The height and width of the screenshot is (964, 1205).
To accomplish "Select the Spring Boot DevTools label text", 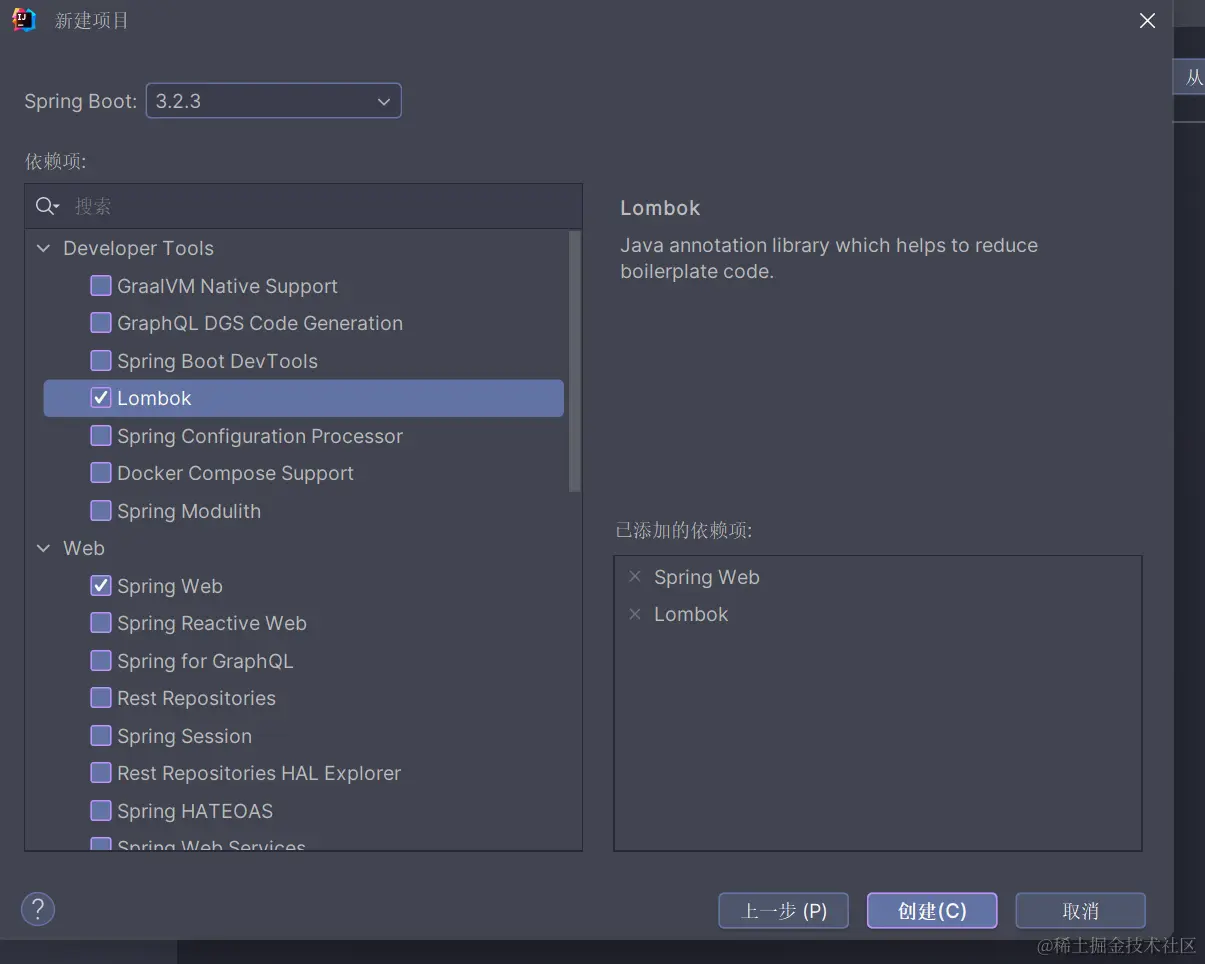I will coord(217,361).
